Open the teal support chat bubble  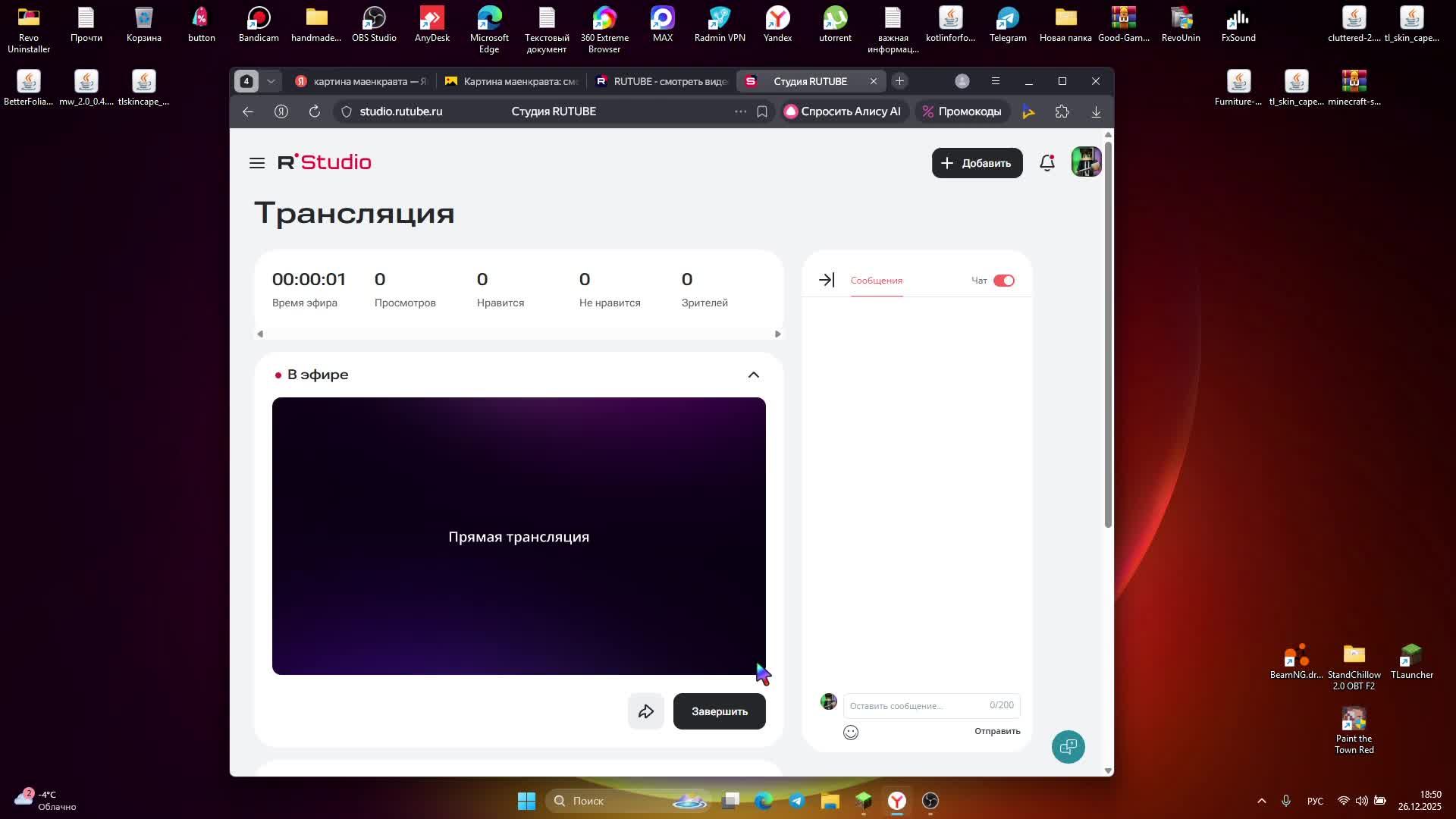1068,747
